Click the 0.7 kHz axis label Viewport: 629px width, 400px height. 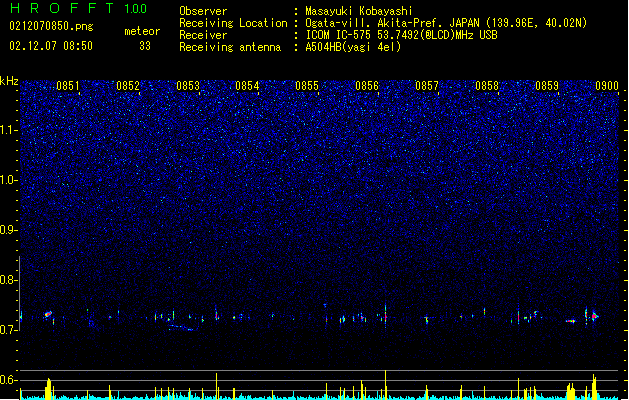pos(9,330)
